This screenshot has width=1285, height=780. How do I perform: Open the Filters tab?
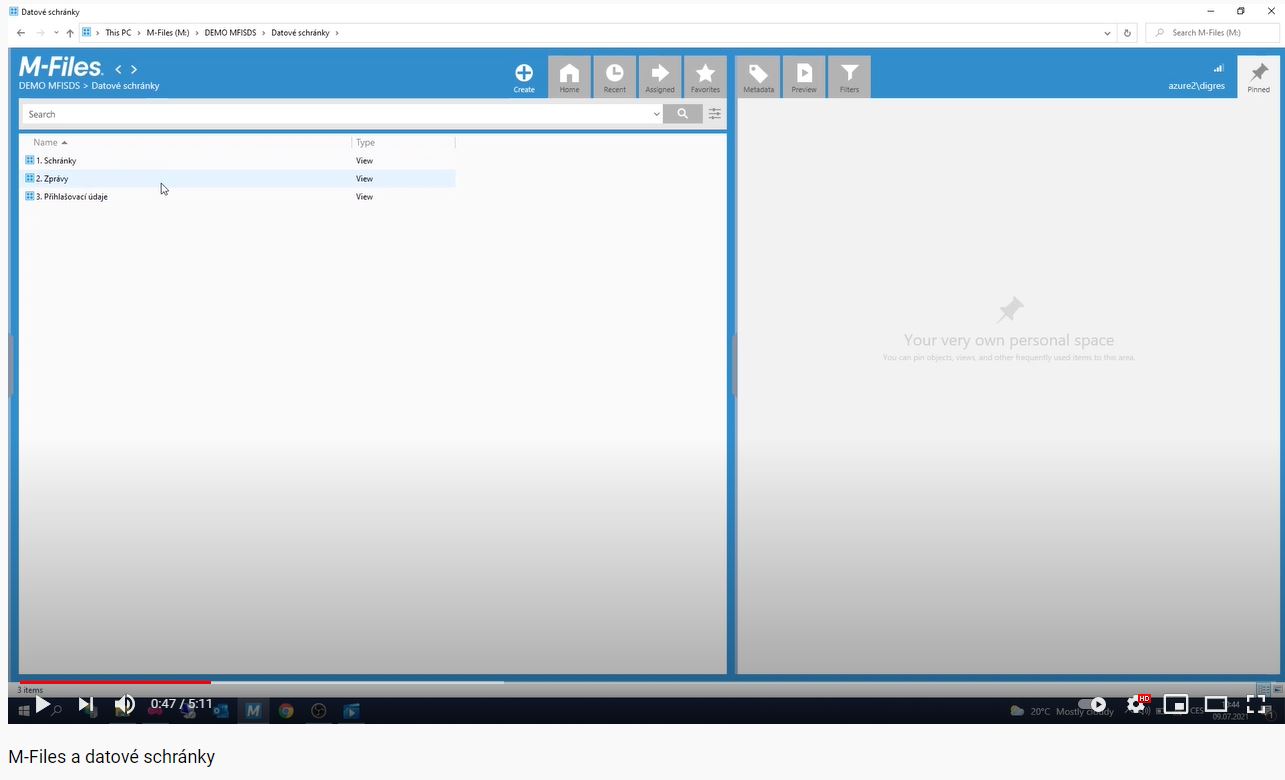click(x=849, y=77)
